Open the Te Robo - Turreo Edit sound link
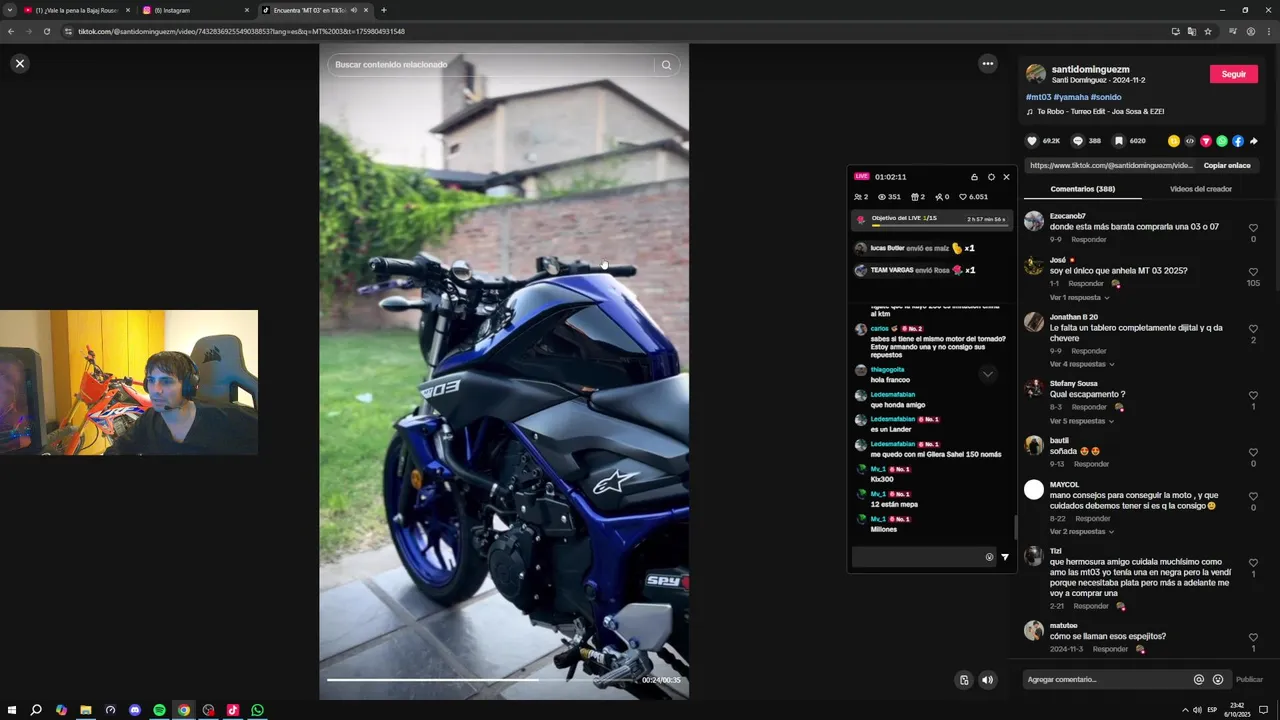1280x720 pixels. point(1100,111)
